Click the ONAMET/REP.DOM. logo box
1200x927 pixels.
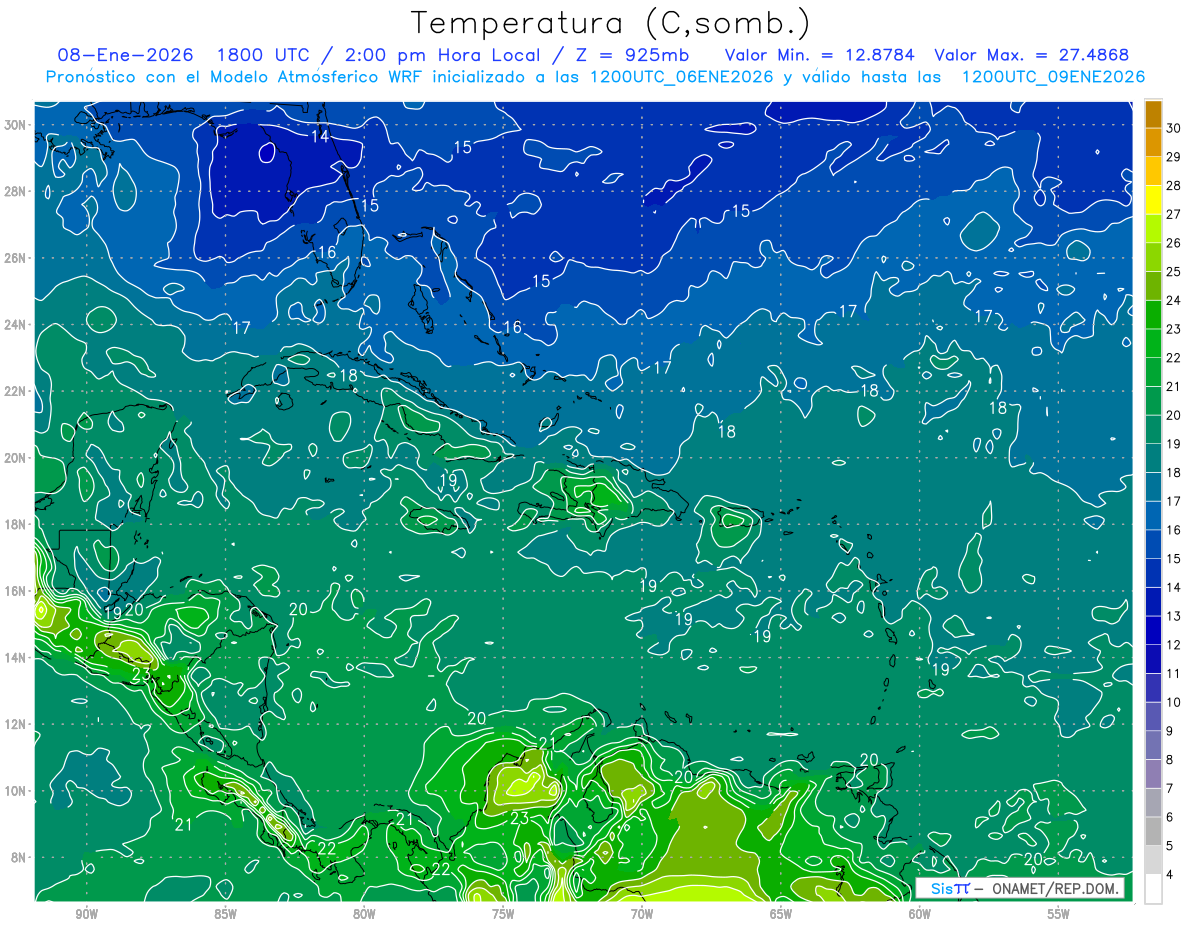click(1019, 888)
